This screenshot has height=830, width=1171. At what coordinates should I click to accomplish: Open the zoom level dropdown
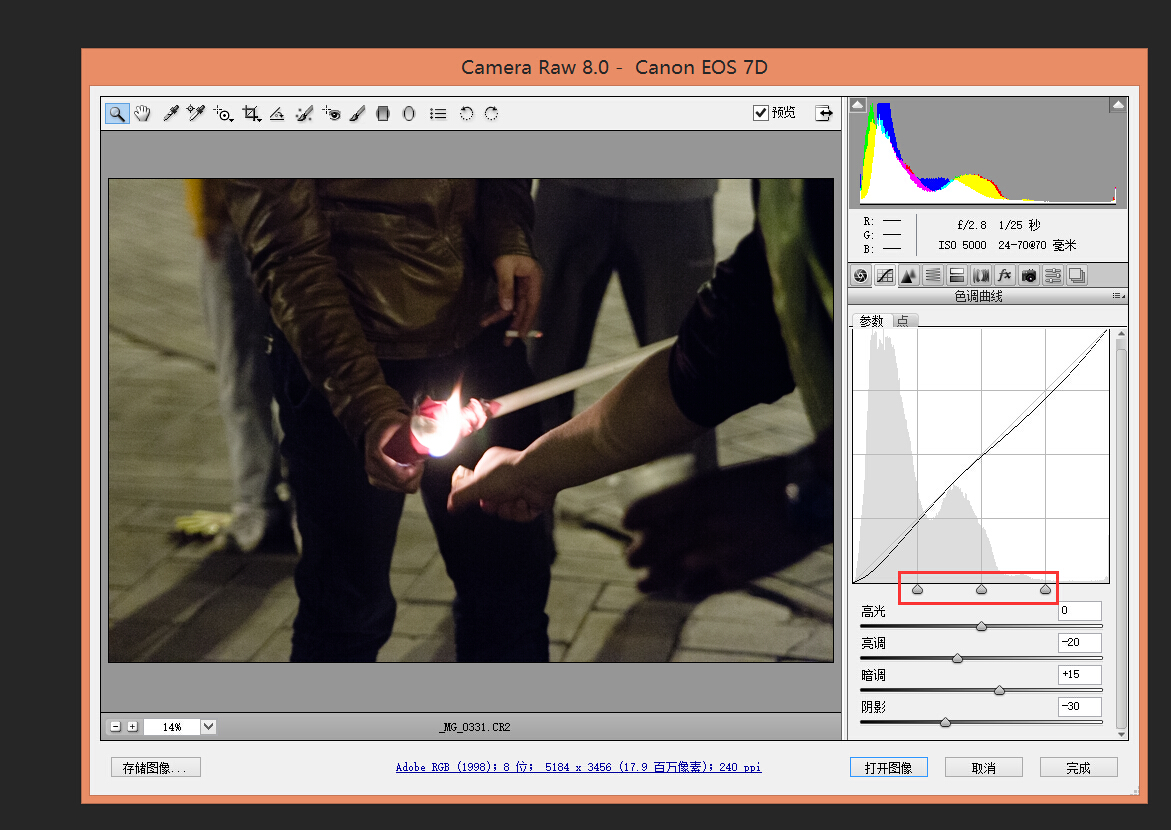coord(208,727)
